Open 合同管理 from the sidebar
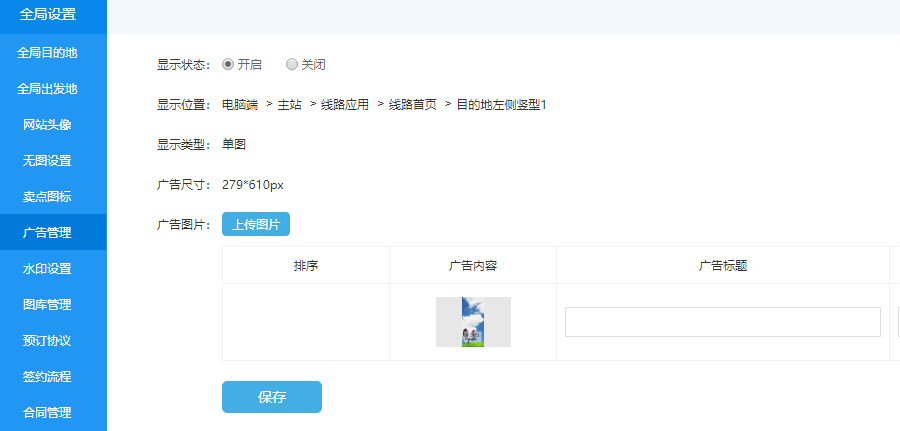 47,412
